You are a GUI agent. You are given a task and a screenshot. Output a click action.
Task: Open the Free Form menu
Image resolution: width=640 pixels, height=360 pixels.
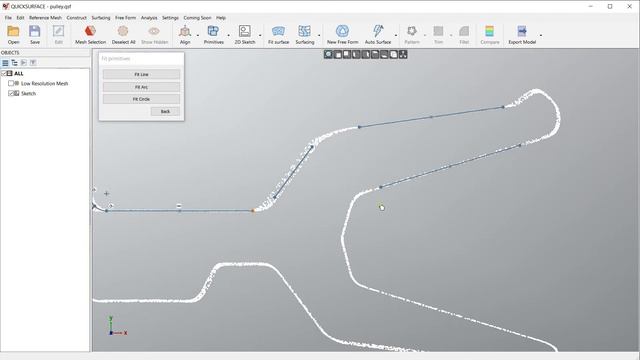coord(125,18)
